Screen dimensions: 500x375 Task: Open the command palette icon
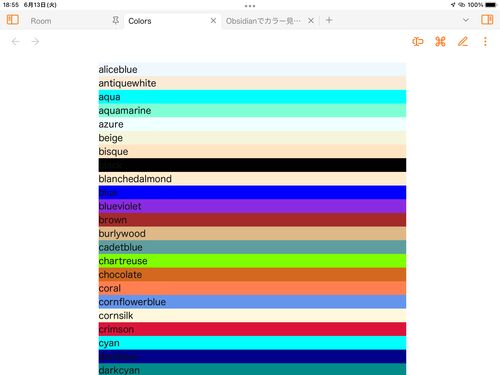(440, 42)
